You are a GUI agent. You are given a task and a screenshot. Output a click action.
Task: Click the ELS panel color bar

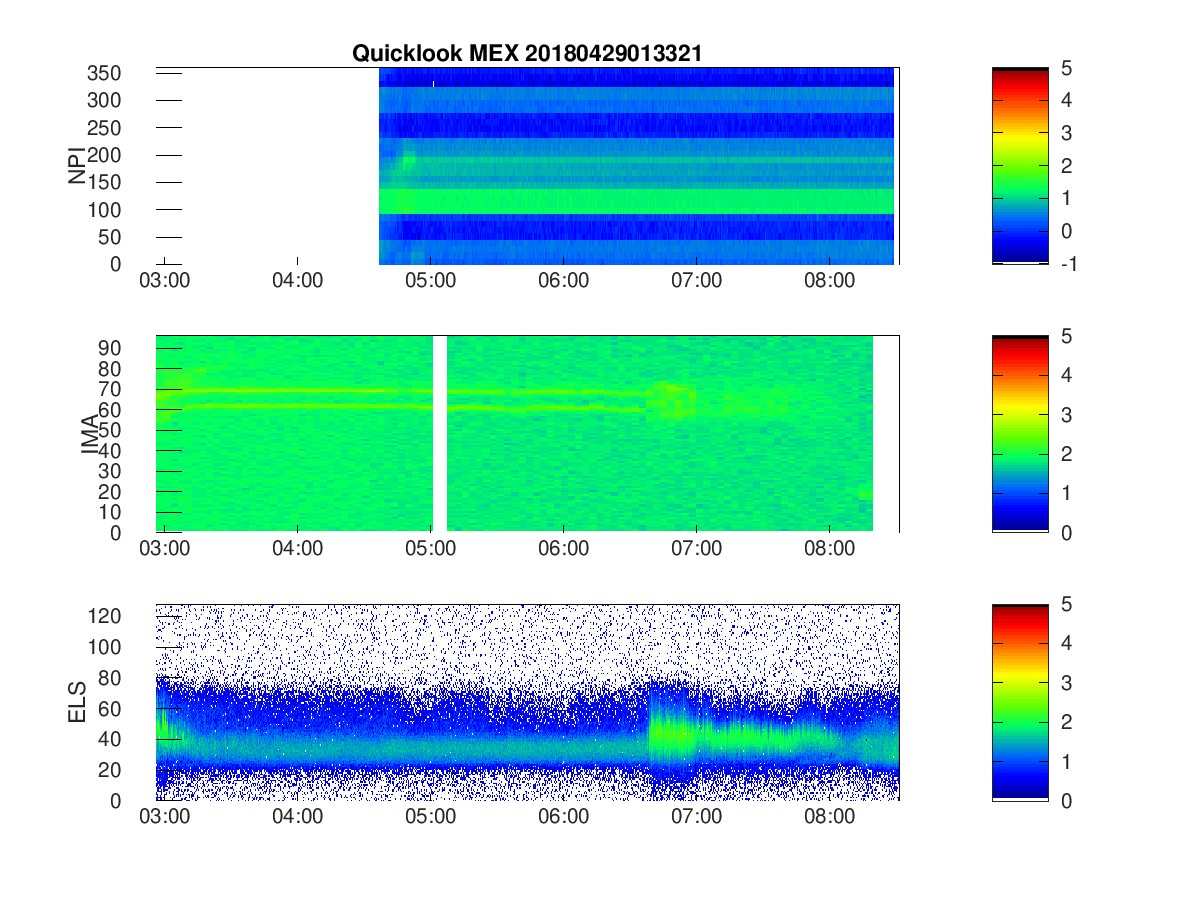point(1020,702)
